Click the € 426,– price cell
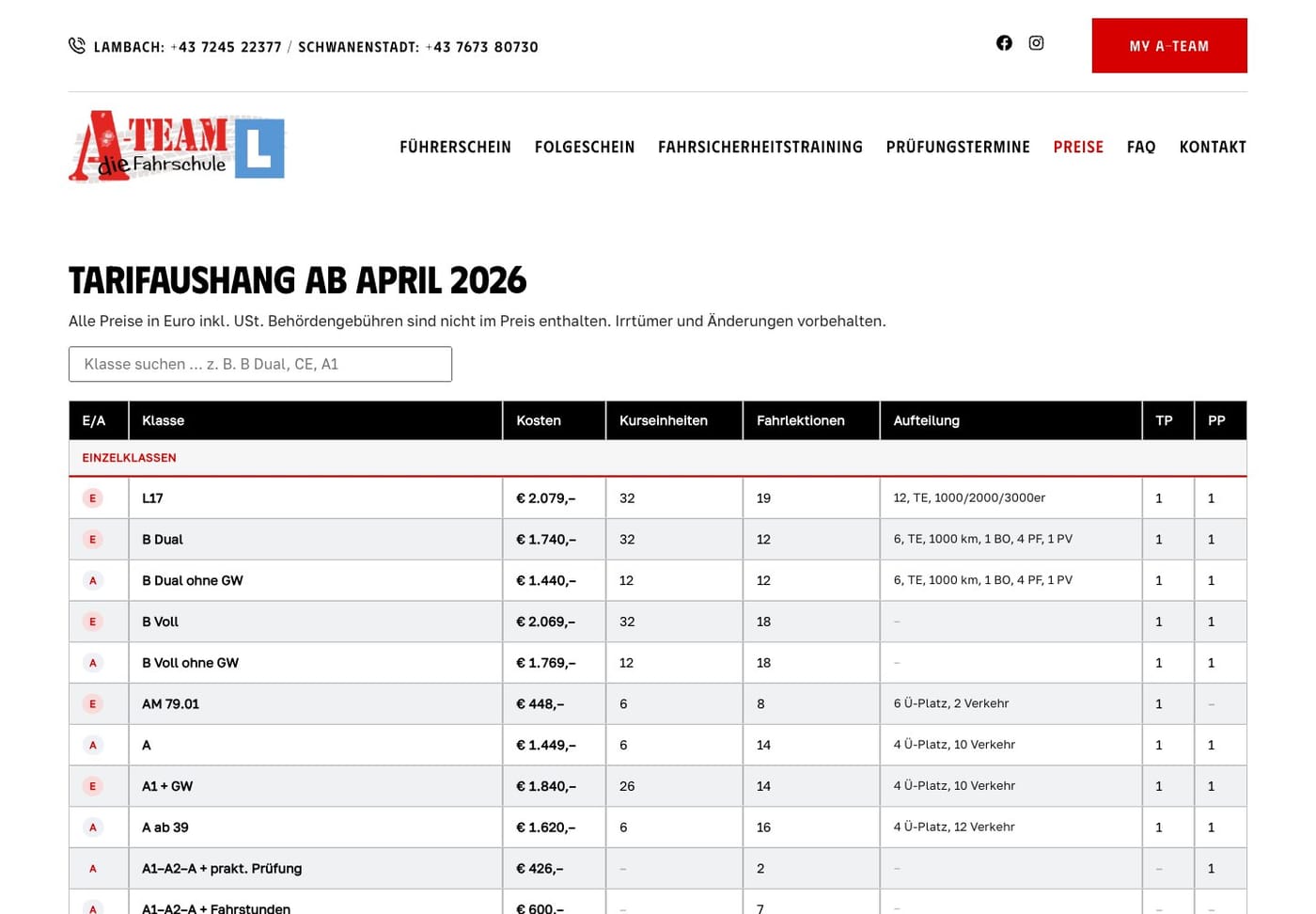Screen dimensions: 1316x914 555,869
